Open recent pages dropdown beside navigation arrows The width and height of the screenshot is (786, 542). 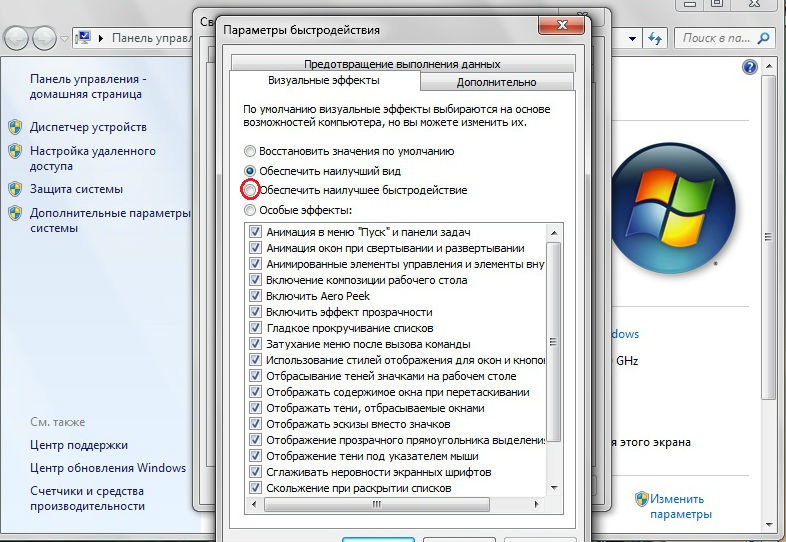(x=64, y=39)
